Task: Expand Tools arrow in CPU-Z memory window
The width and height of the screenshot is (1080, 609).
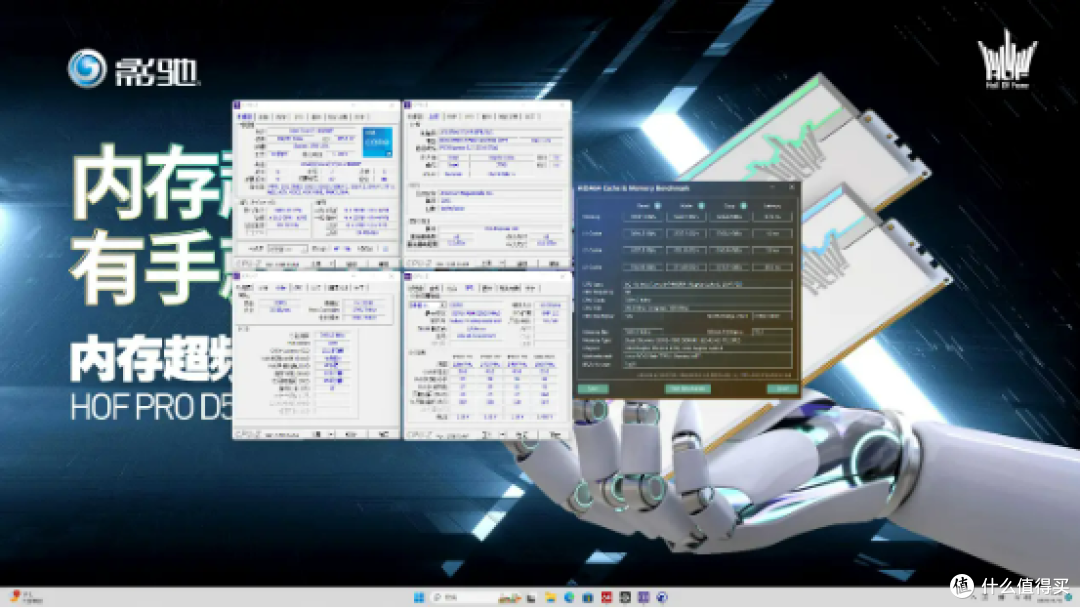Action: 331,435
